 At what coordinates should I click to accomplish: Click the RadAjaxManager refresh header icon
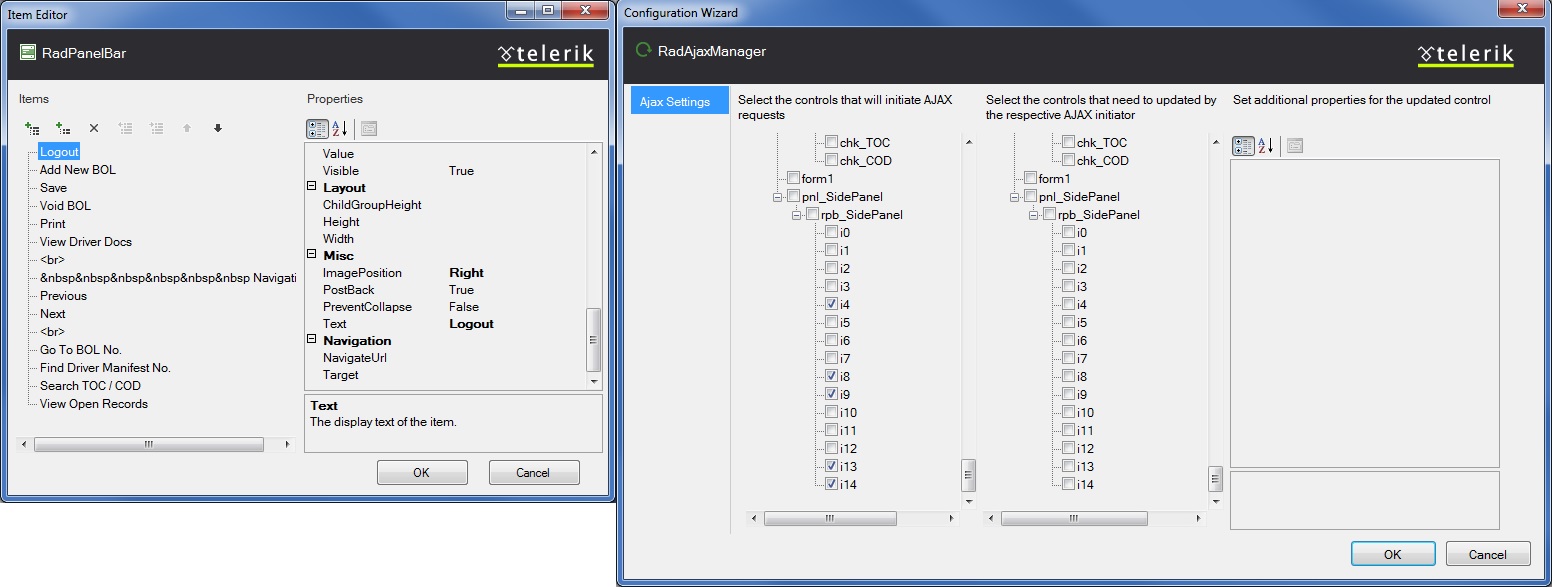(x=643, y=51)
